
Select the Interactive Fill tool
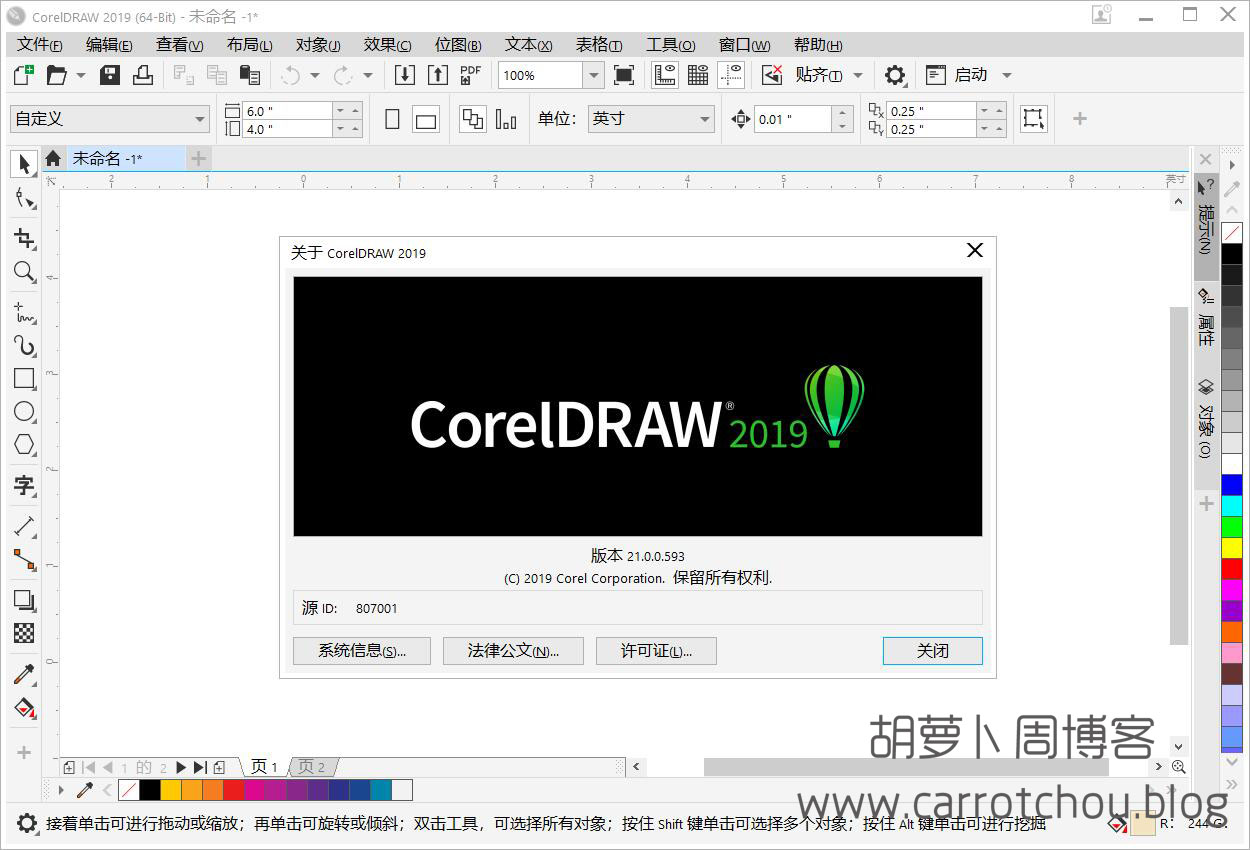point(24,708)
